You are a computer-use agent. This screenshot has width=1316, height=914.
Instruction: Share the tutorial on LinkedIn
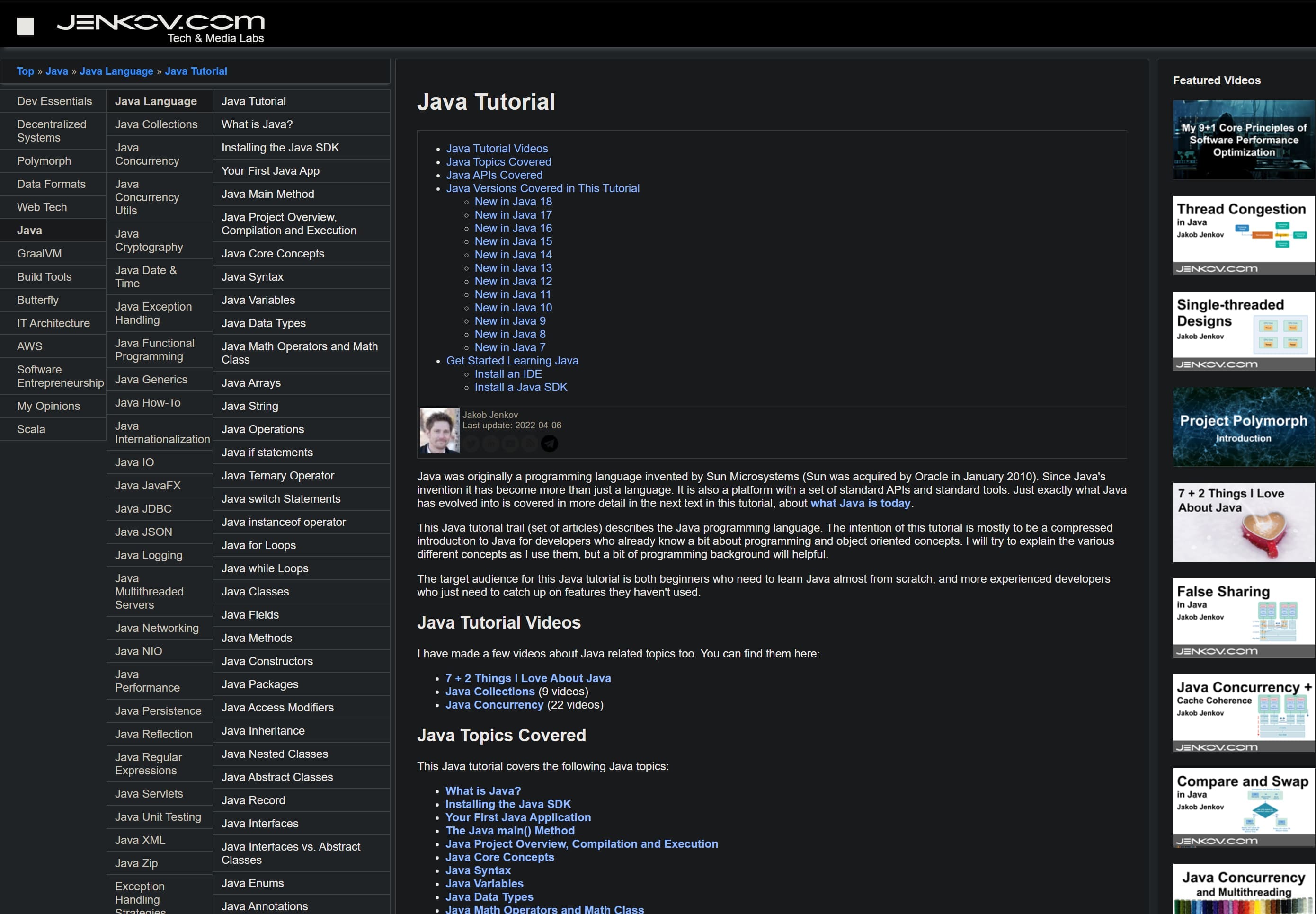pos(490,443)
